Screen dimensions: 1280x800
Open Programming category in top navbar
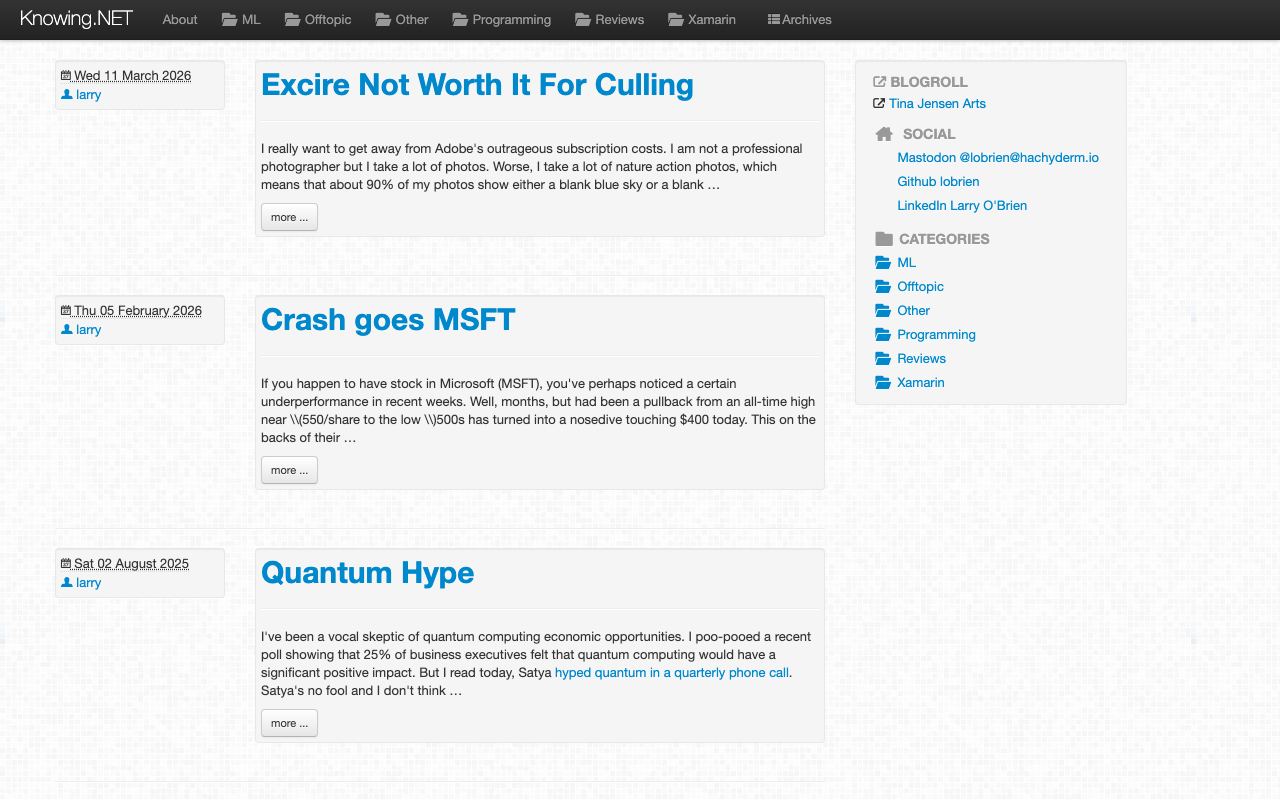pyautogui.click(x=502, y=19)
